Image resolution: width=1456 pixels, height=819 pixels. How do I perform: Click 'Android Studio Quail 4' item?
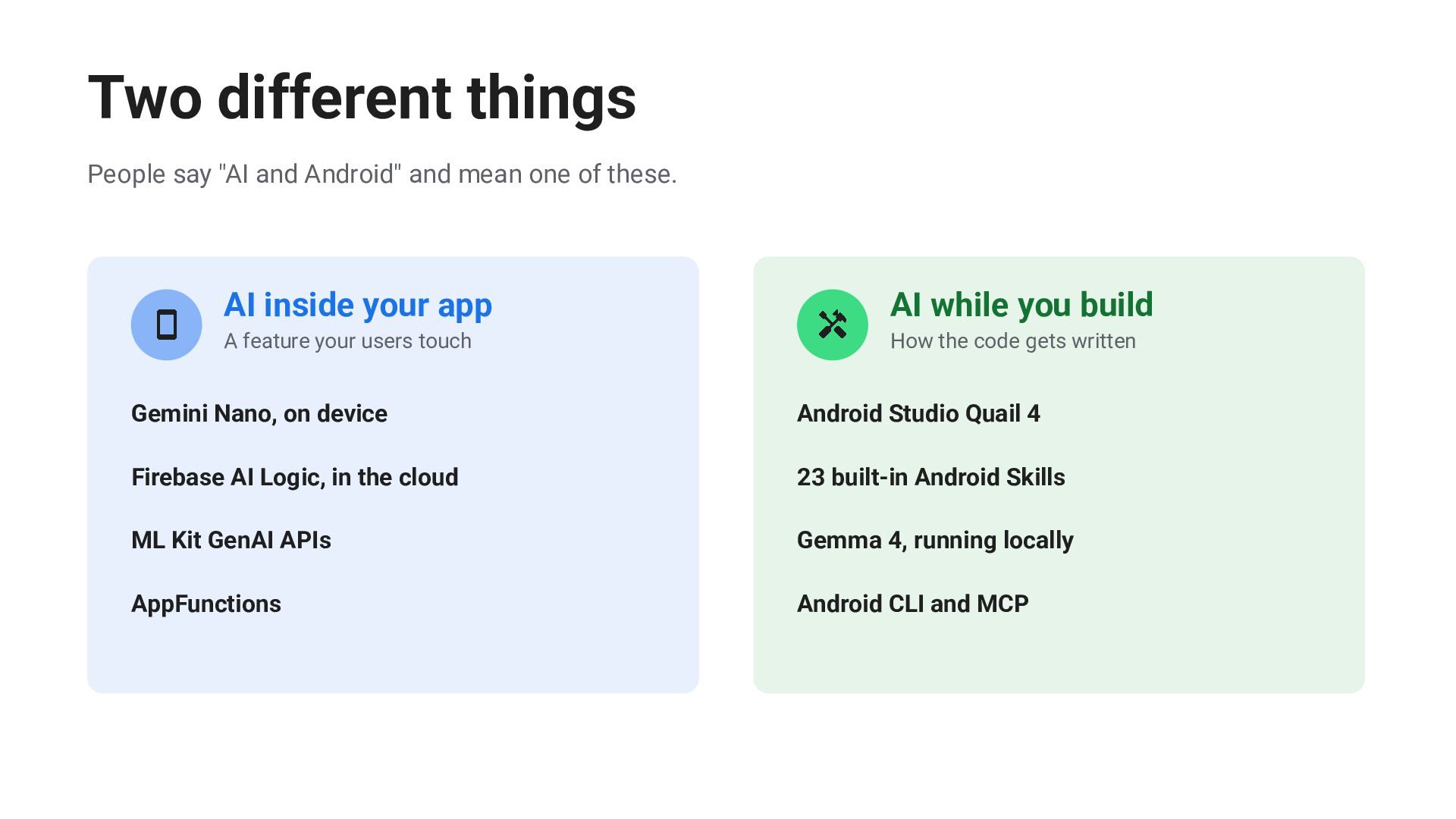point(918,413)
